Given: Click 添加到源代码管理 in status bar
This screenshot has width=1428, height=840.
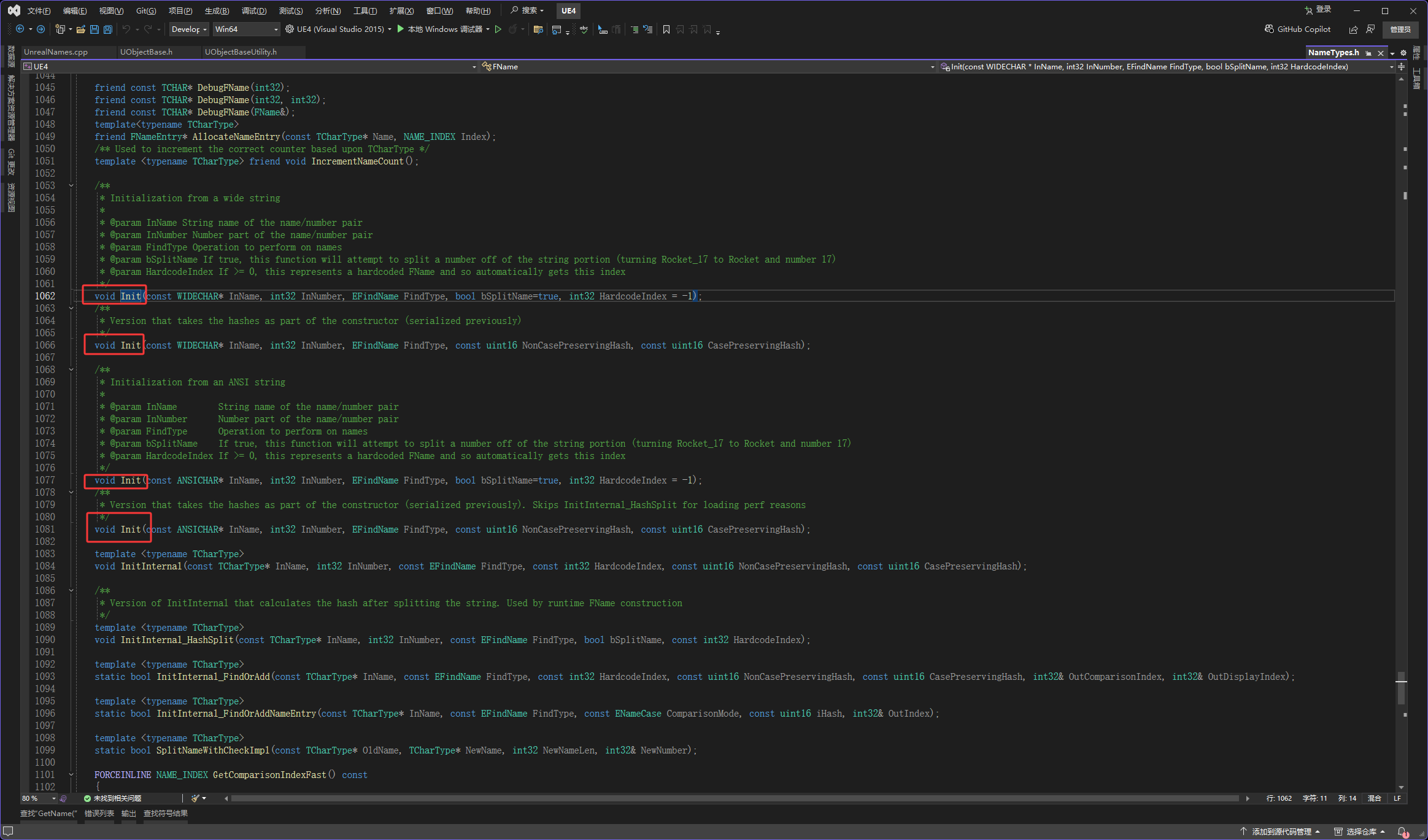Looking at the screenshot, I should point(1281,832).
